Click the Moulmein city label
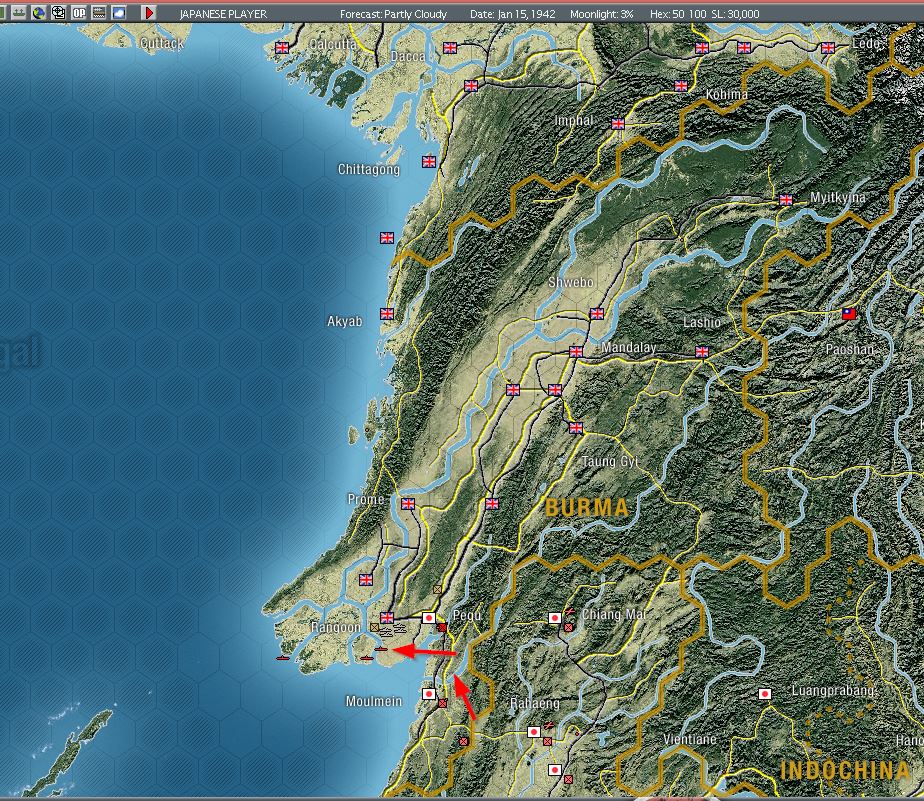 pos(374,701)
